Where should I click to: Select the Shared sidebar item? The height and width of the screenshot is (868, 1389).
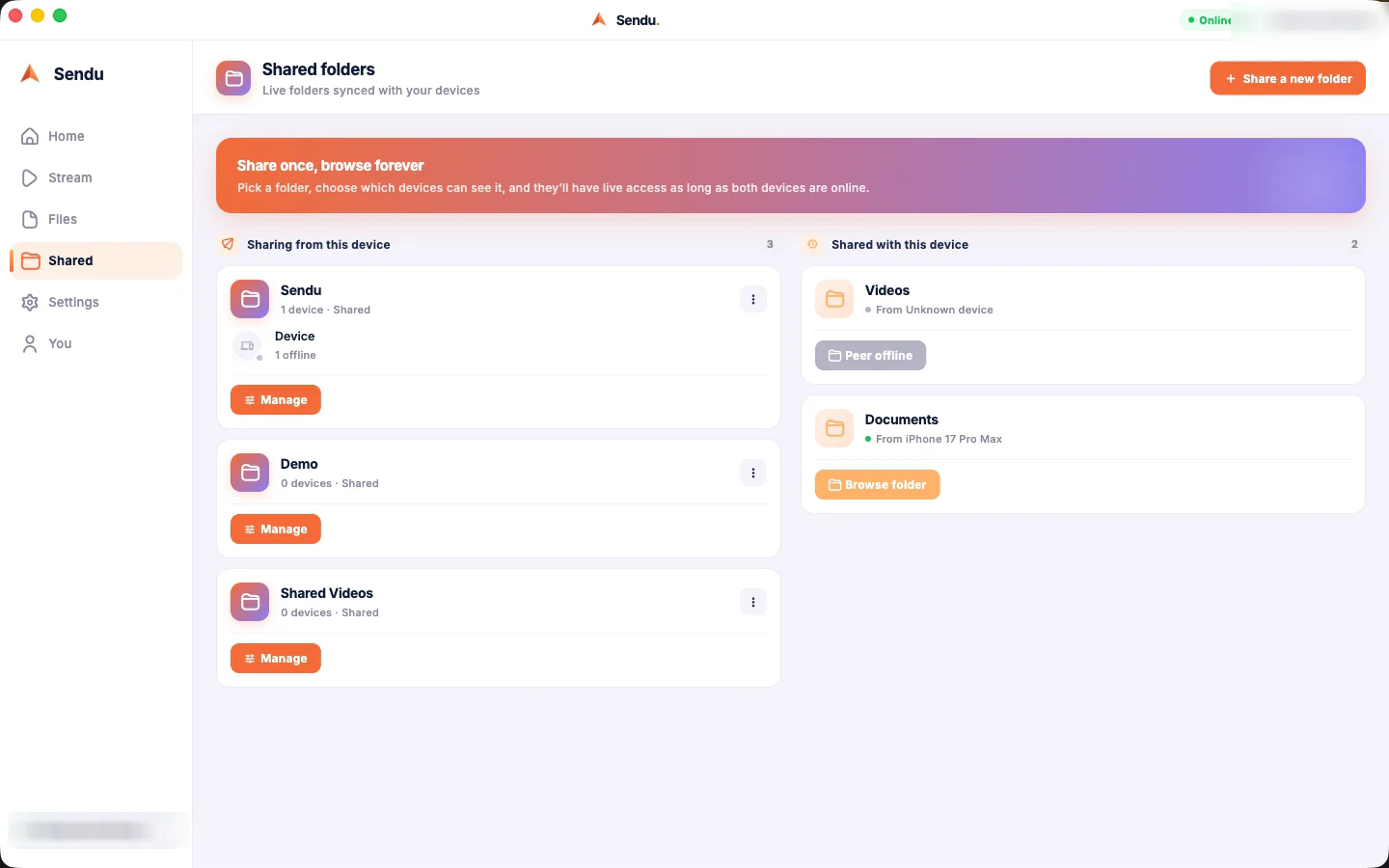(95, 260)
